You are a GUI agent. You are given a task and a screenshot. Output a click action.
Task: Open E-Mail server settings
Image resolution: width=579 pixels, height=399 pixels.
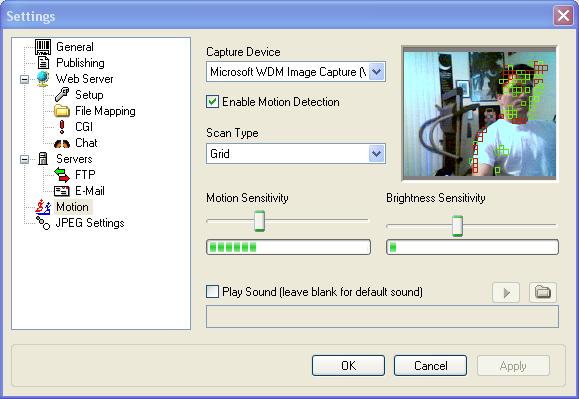pos(90,191)
